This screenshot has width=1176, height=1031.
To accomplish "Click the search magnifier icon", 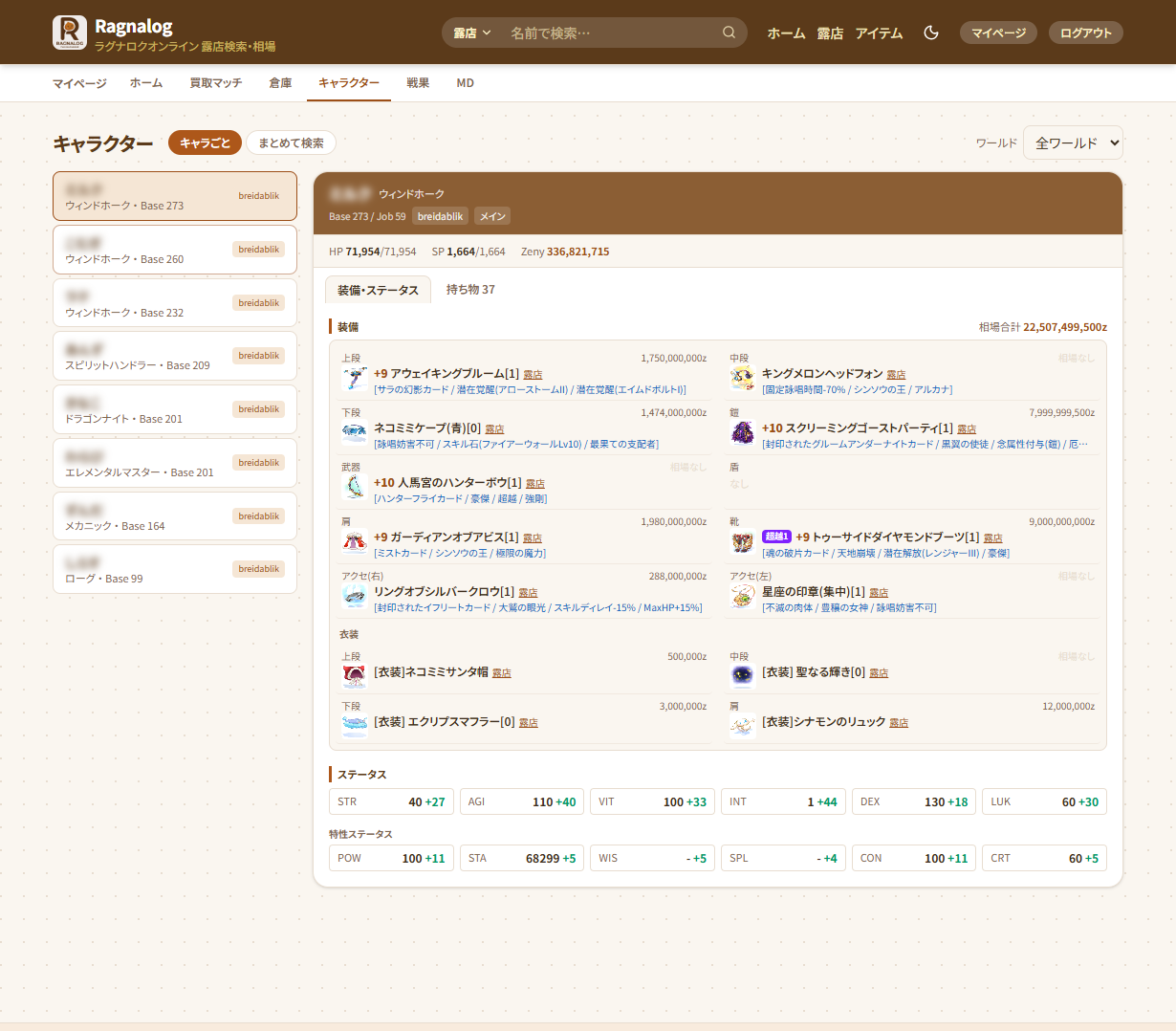I will coord(729,33).
